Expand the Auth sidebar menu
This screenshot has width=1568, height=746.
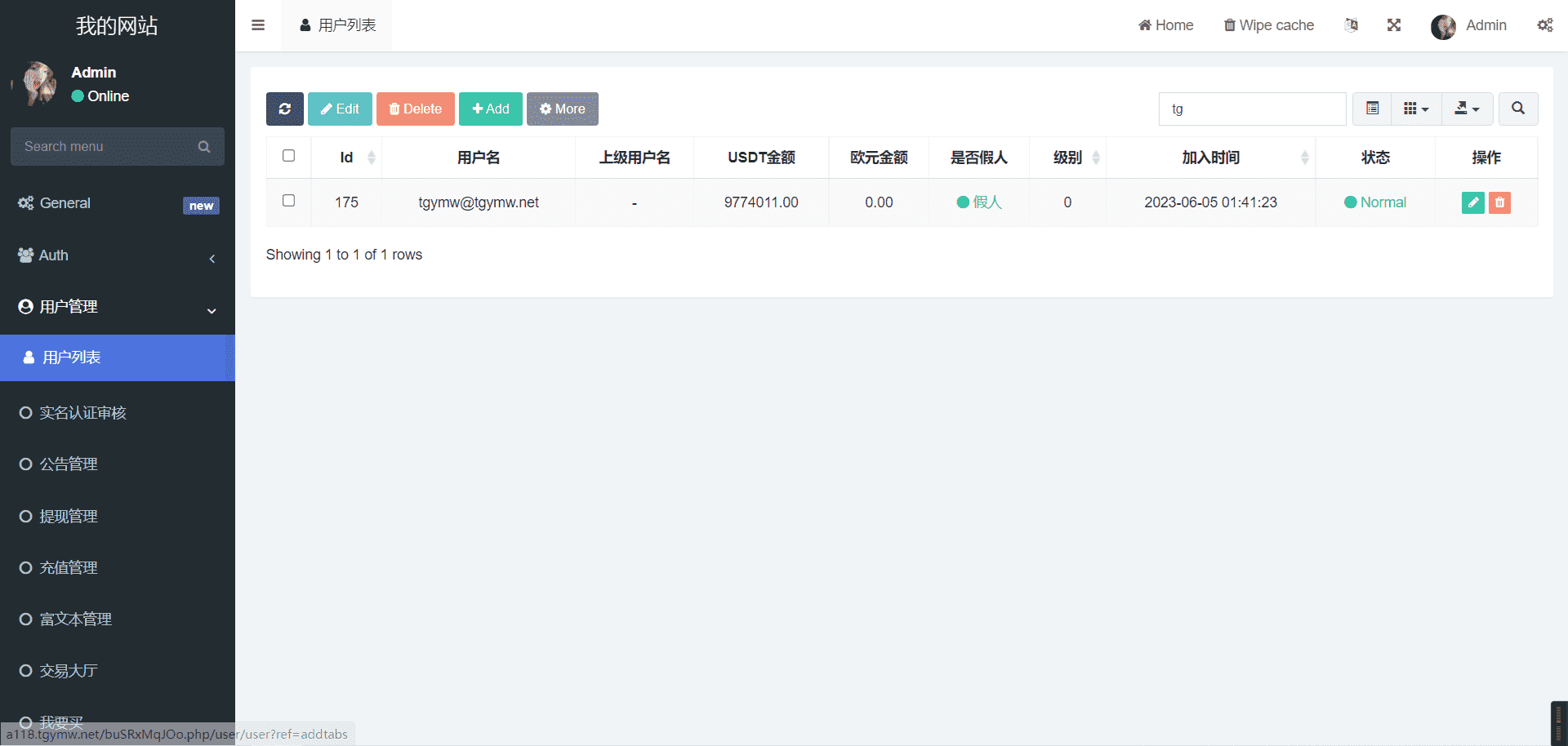[118, 255]
